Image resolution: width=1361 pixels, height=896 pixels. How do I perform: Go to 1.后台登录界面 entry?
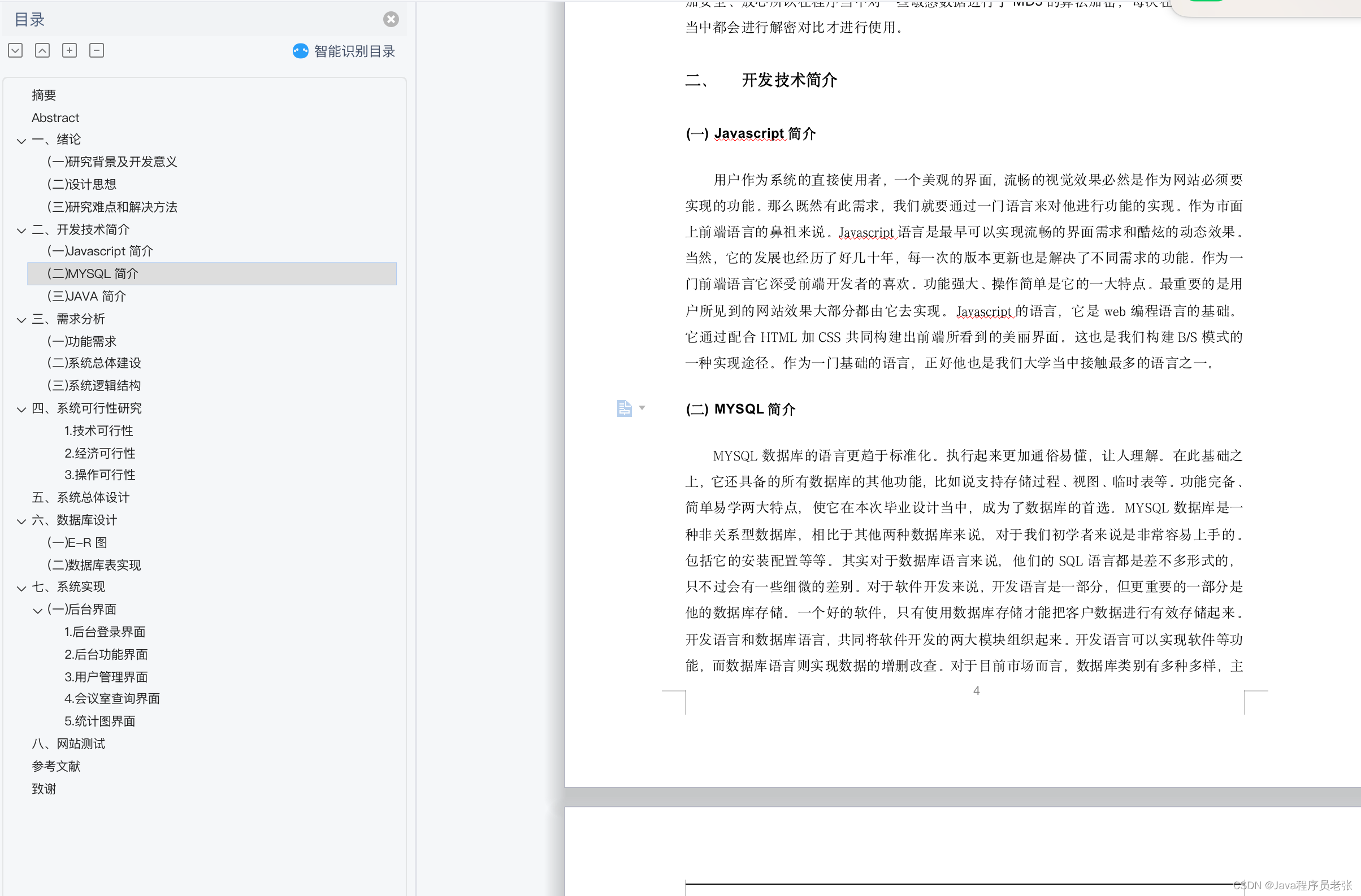[x=105, y=632]
